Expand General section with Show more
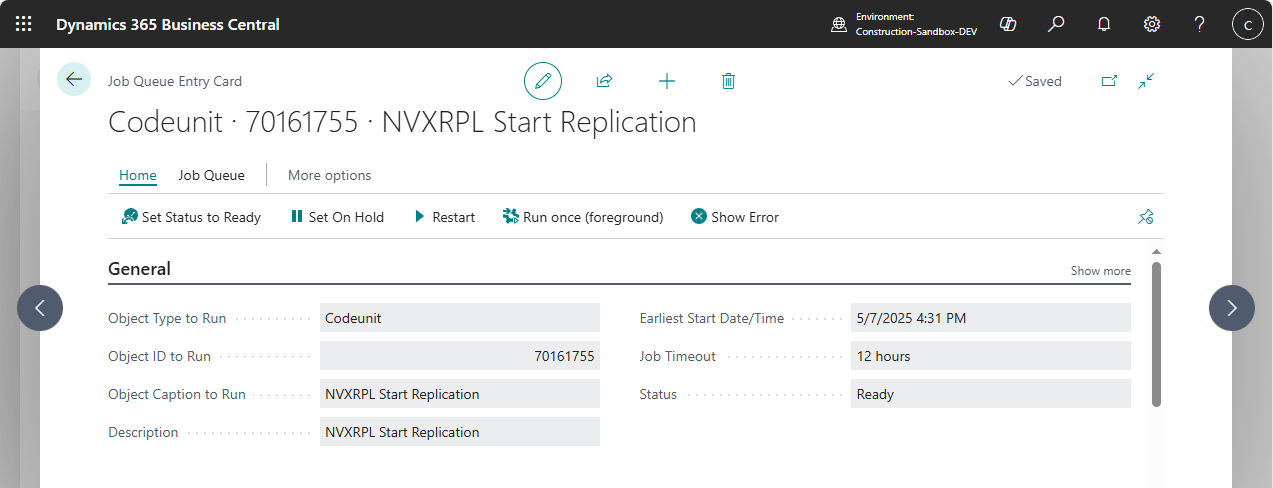The width and height of the screenshot is (1273, 488). click(1100, 271)
